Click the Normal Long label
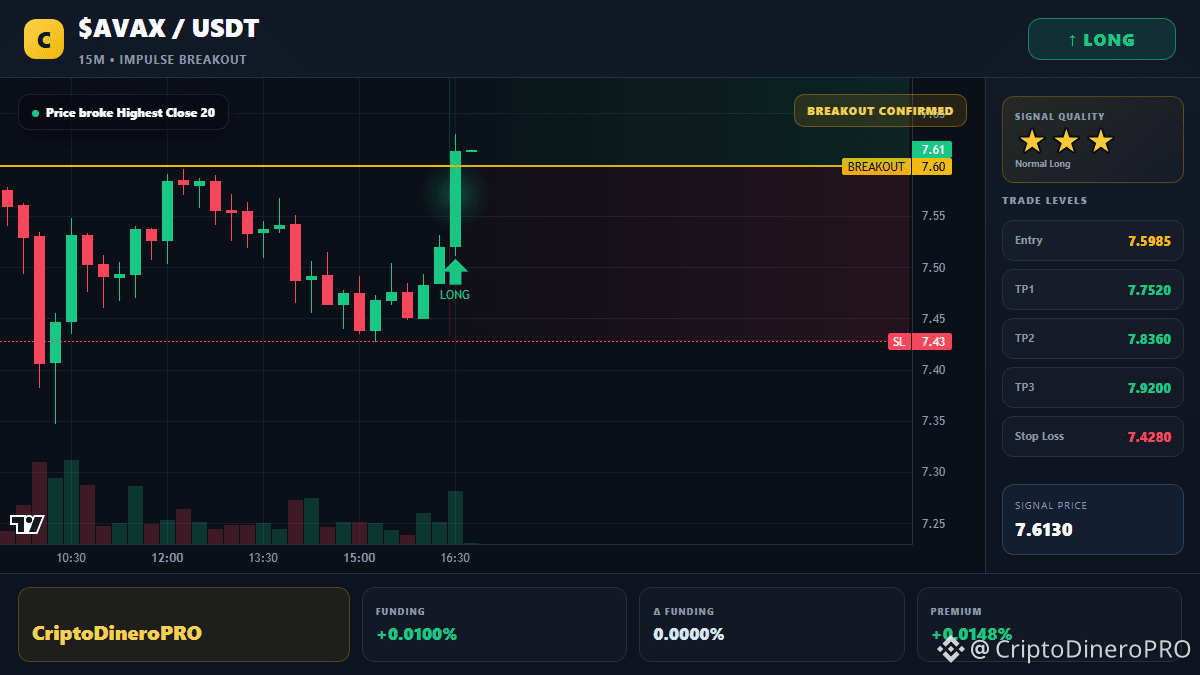1200x675 pixels. point(1042,164)
